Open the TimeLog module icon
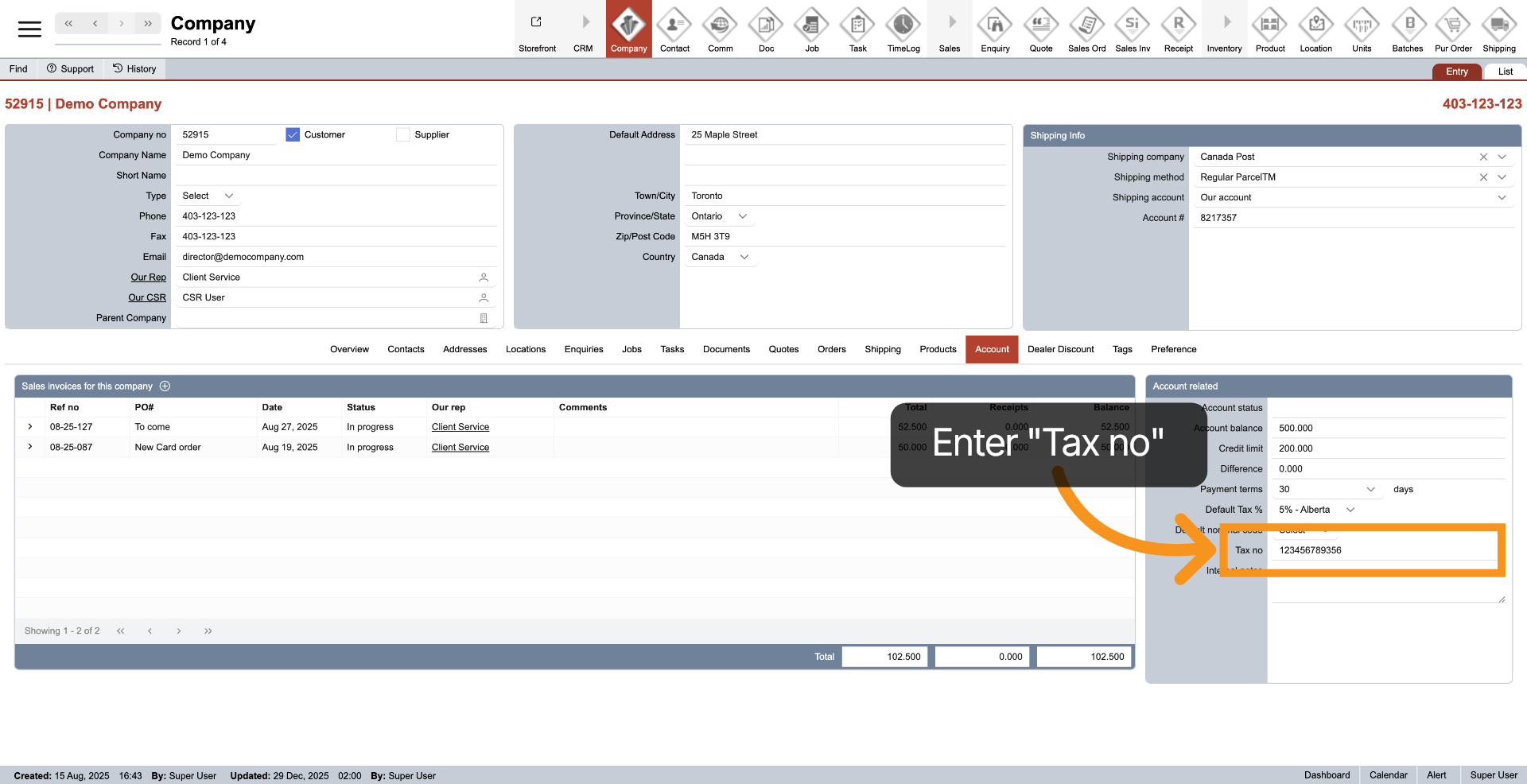Image resolution: width=1527 pixels, height=784 pixels. pyautogui.click(x=903, y=29)
